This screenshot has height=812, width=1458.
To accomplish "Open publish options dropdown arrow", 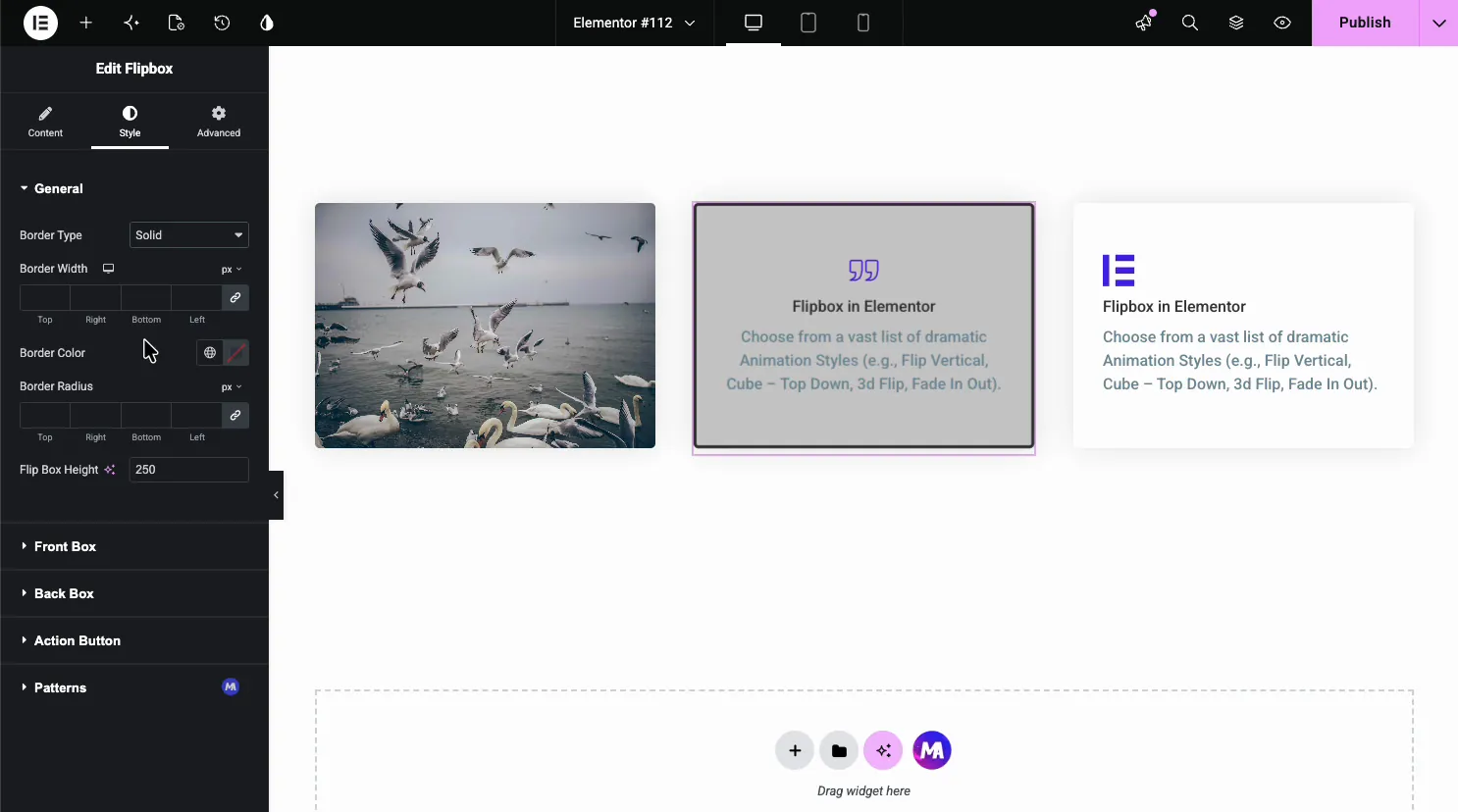I will pos(1439,23).
